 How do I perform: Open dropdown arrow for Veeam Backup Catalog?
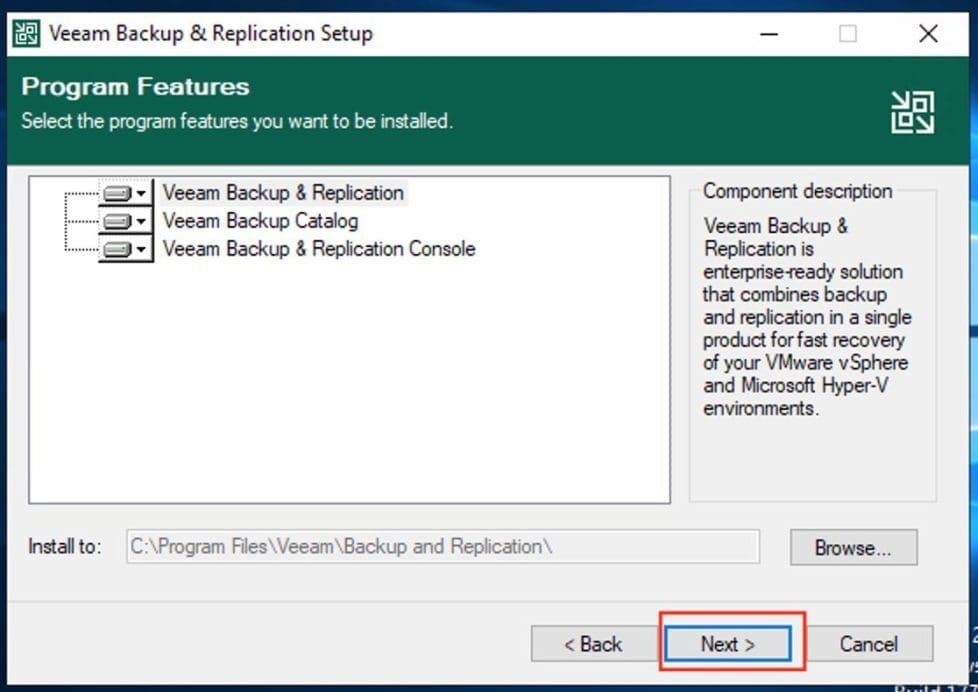click(142, 221)
